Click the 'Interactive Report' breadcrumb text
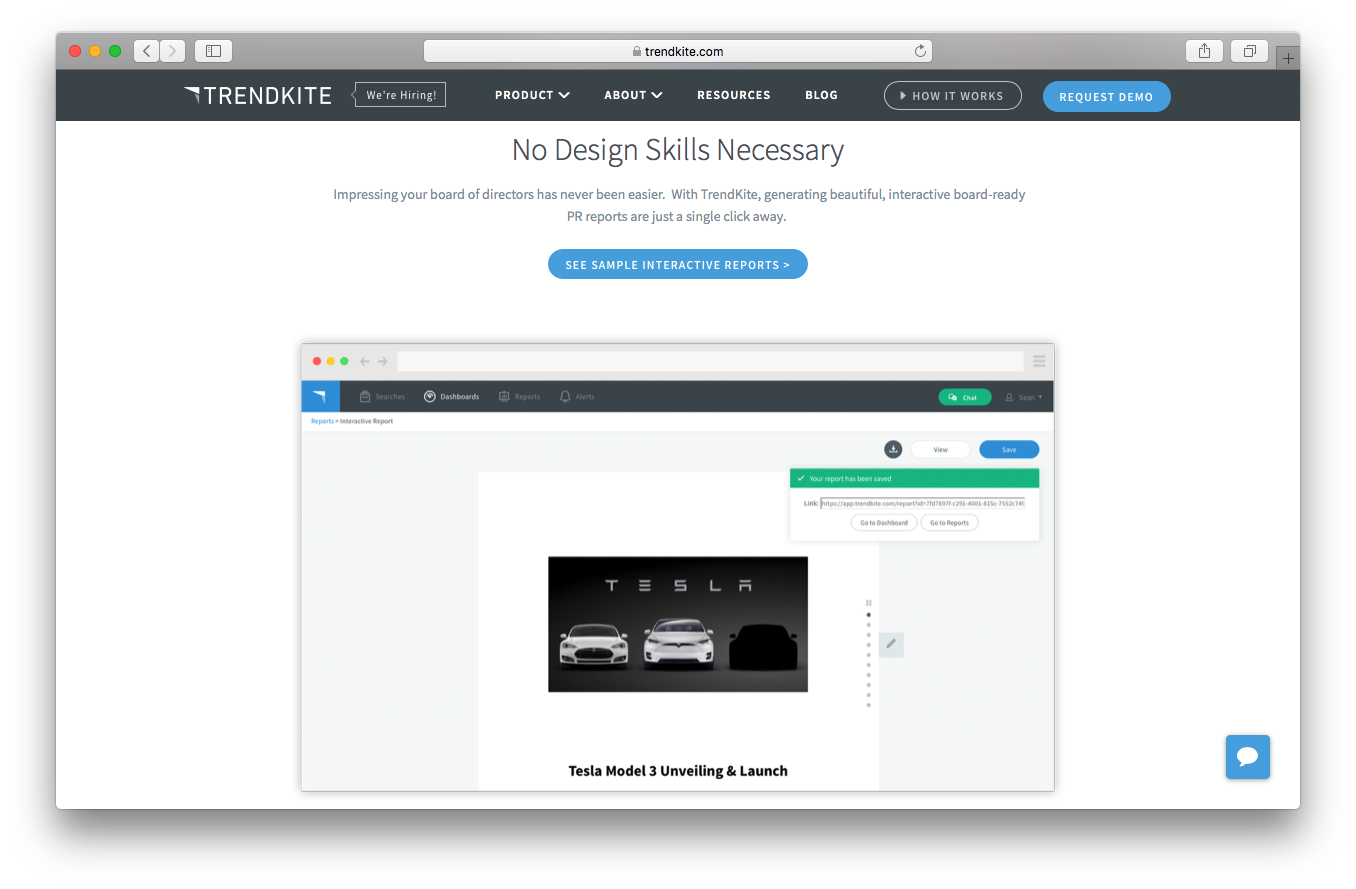 point(366,421)
